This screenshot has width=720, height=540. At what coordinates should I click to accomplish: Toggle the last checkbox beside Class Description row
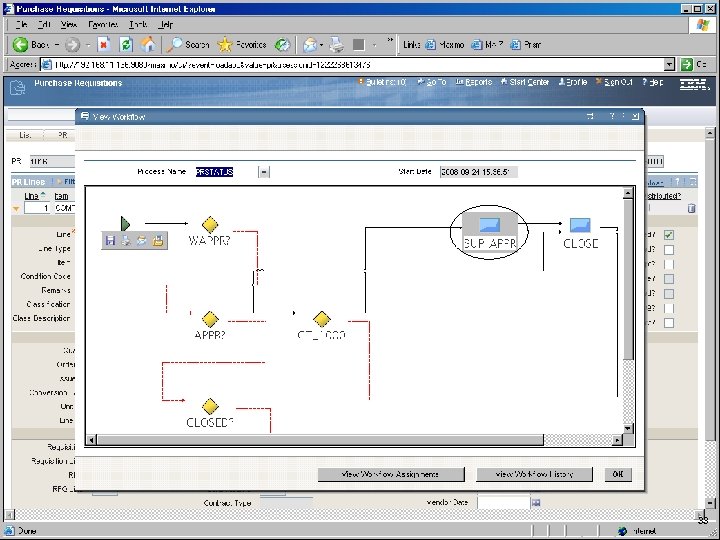tap(669, 323)
